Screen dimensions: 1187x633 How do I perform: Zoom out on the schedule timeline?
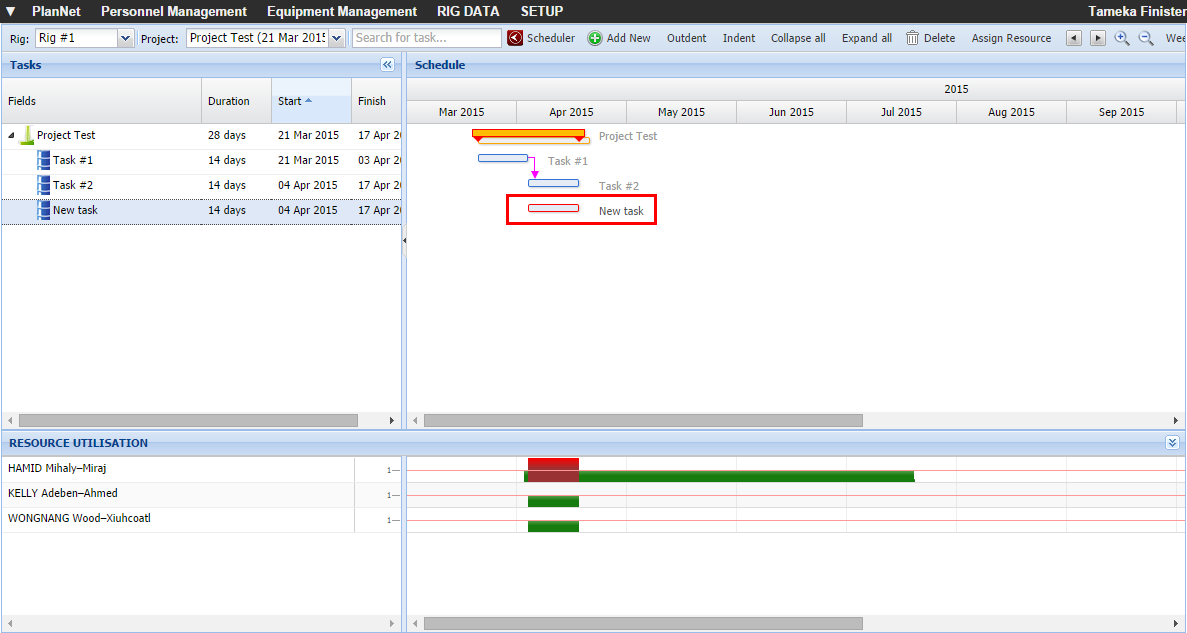[1146, 38]
